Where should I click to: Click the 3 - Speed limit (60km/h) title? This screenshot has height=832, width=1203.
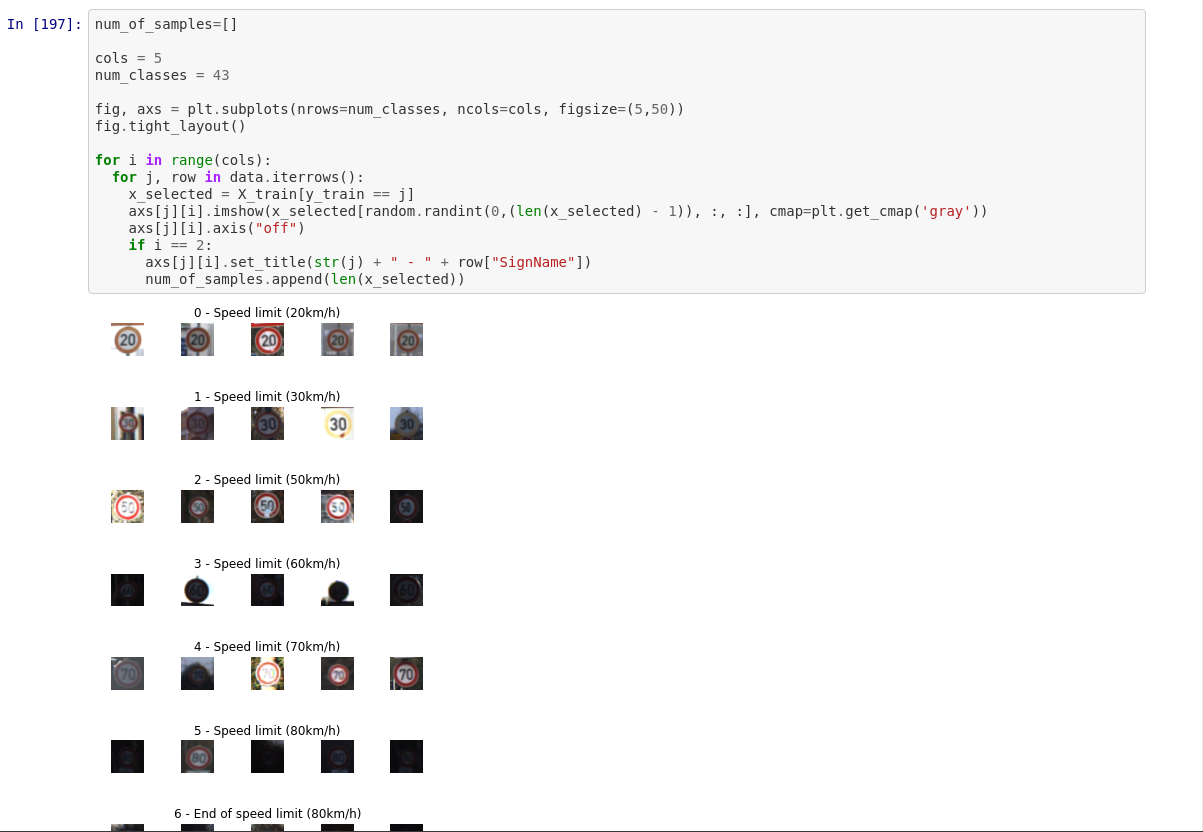click(x=267, y=564)
